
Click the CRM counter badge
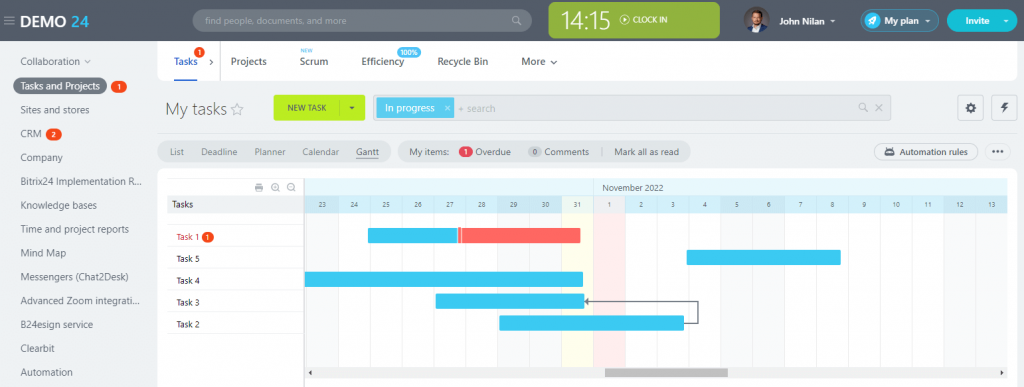(x=54, y=134)
